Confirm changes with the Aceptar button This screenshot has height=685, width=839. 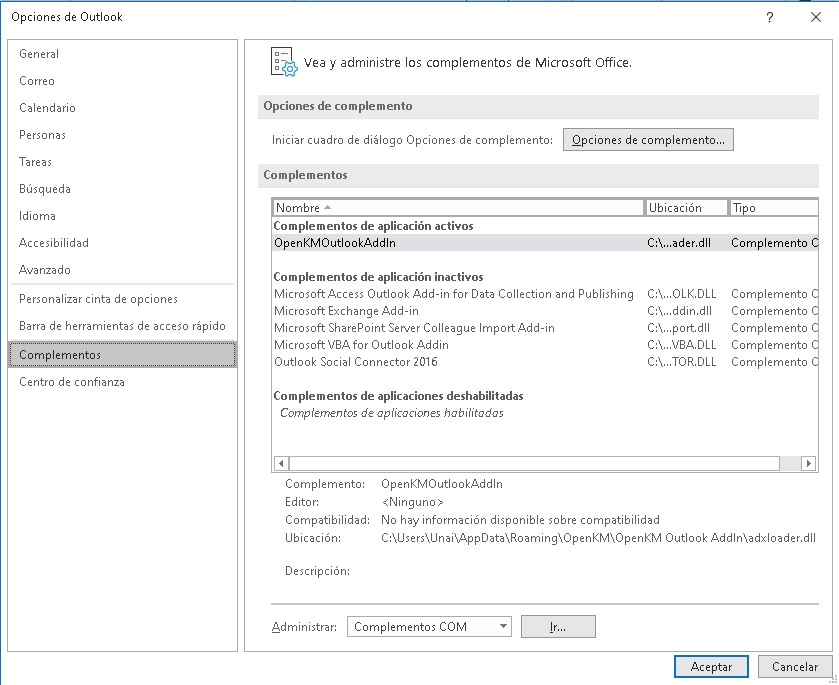(711, 666)
